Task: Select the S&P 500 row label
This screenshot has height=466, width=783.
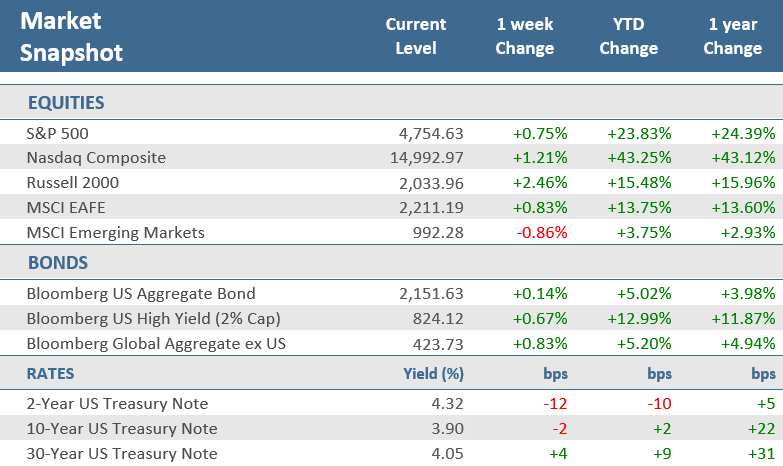Action: (x=57, y=133)
